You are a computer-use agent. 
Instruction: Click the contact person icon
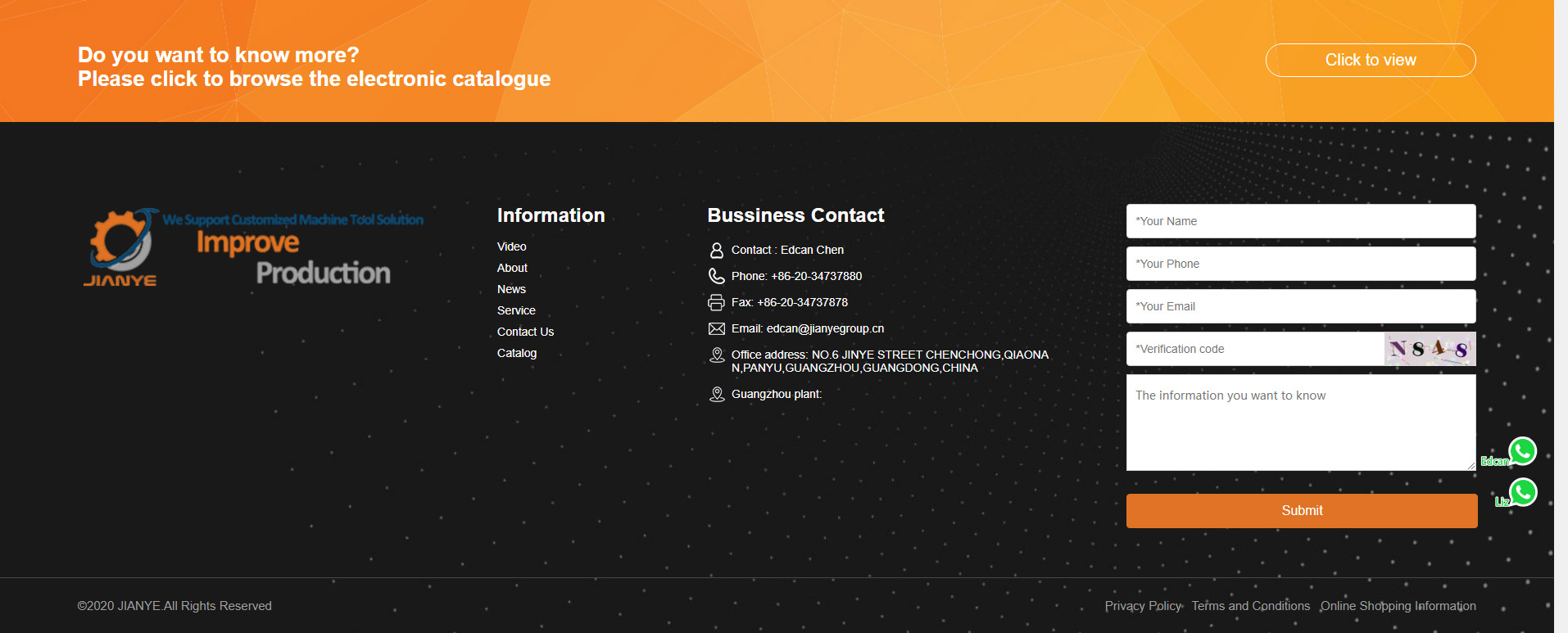[x=716, y=251]
